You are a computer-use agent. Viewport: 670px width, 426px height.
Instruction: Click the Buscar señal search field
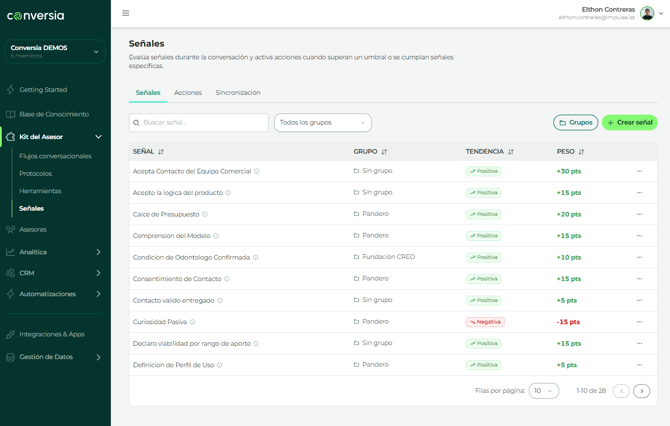coord(200,123)
